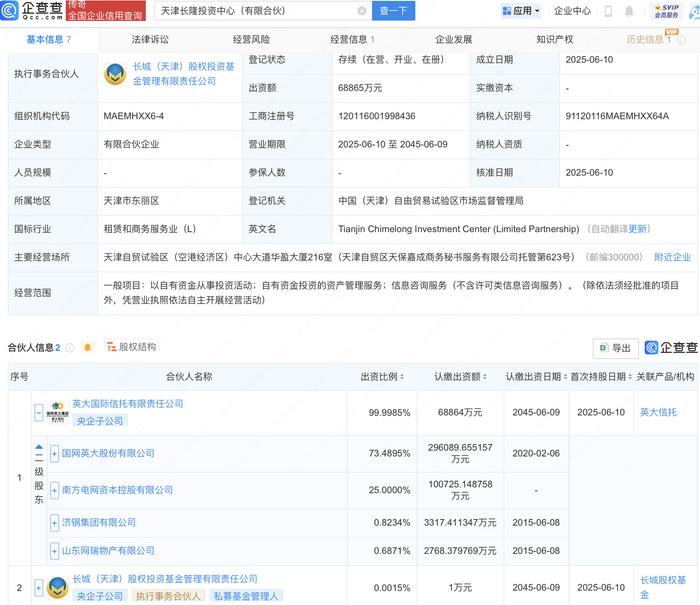Click the 长城股权 partner logo in 执行事务合伙人

115,74
